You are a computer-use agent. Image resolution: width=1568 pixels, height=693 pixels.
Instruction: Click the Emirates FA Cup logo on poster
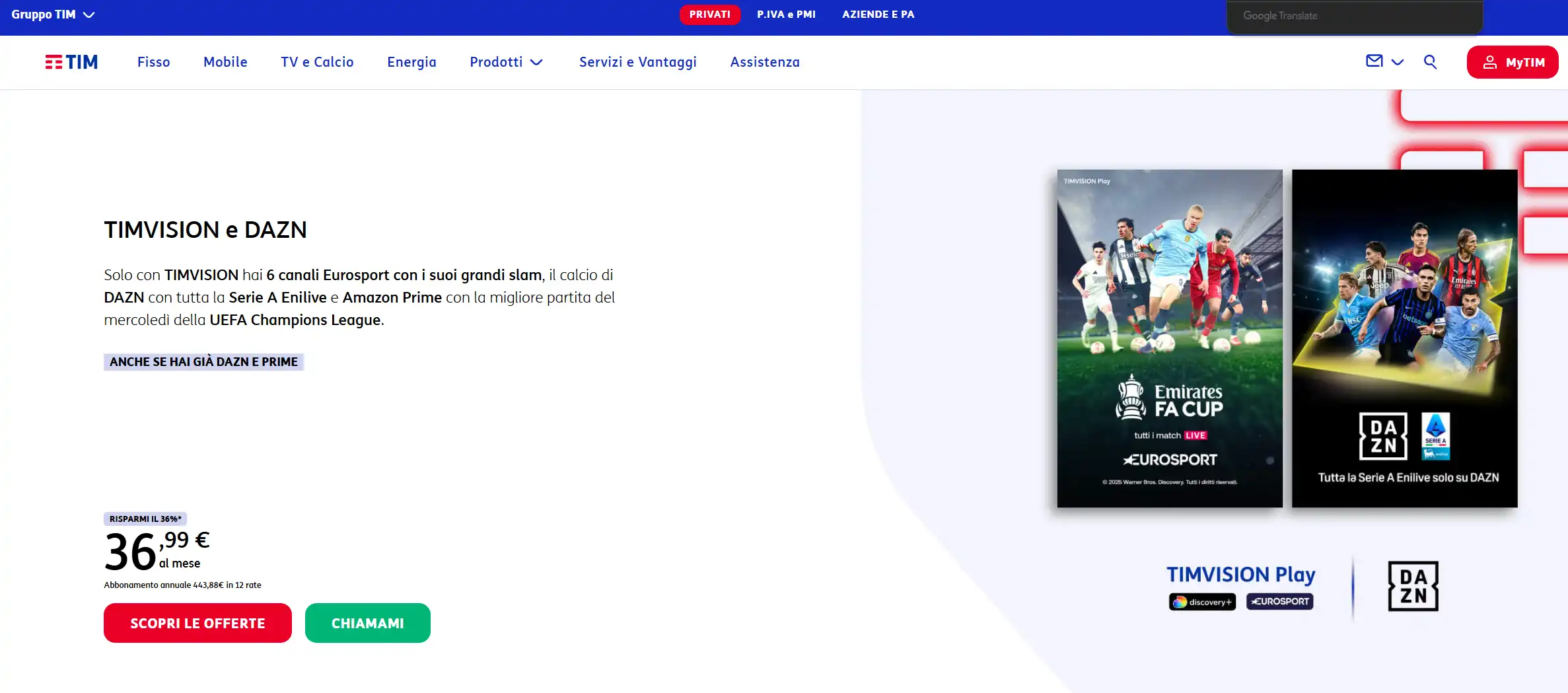(1169, 398)
